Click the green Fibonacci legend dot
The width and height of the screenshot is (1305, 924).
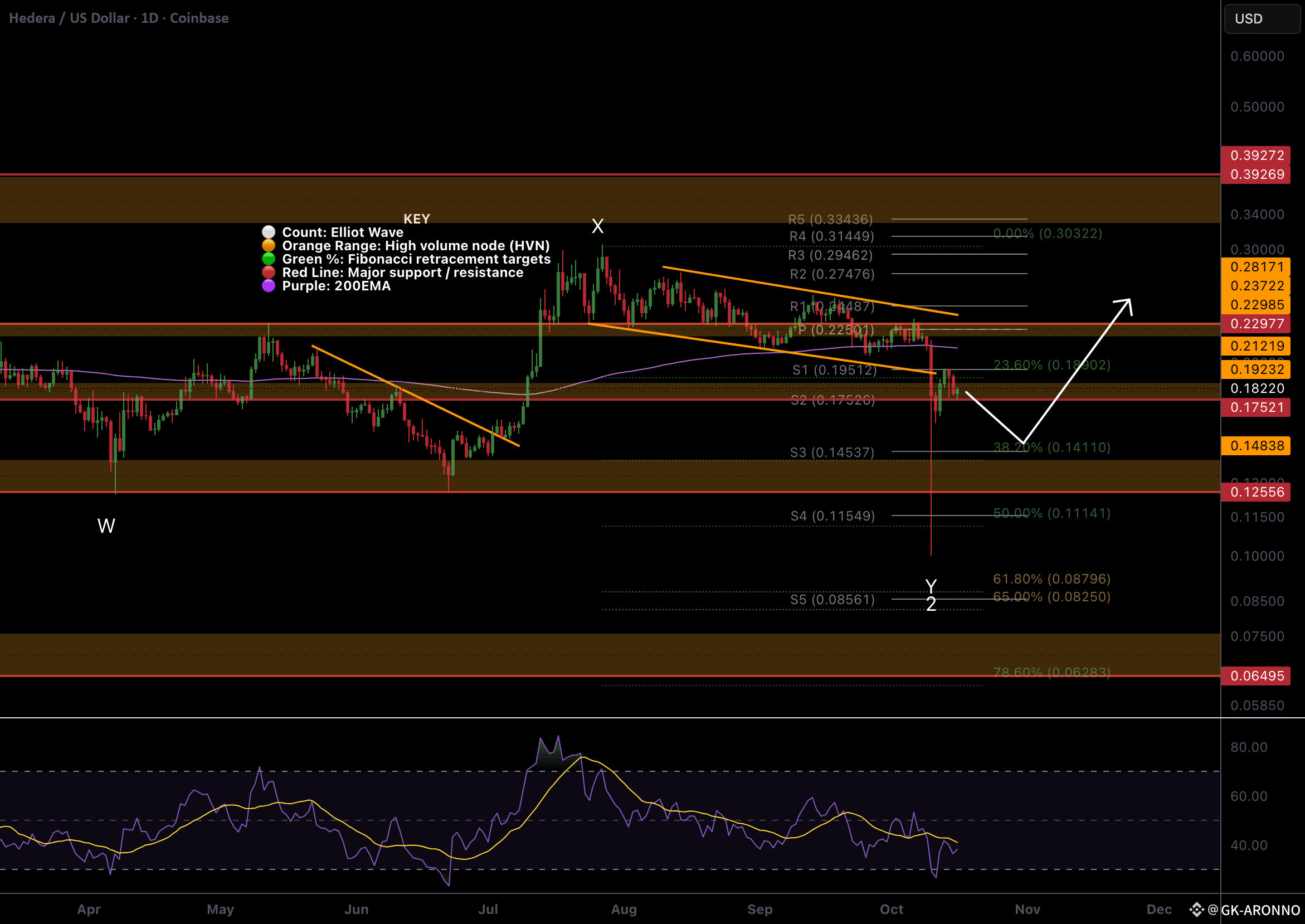(269, 259)
